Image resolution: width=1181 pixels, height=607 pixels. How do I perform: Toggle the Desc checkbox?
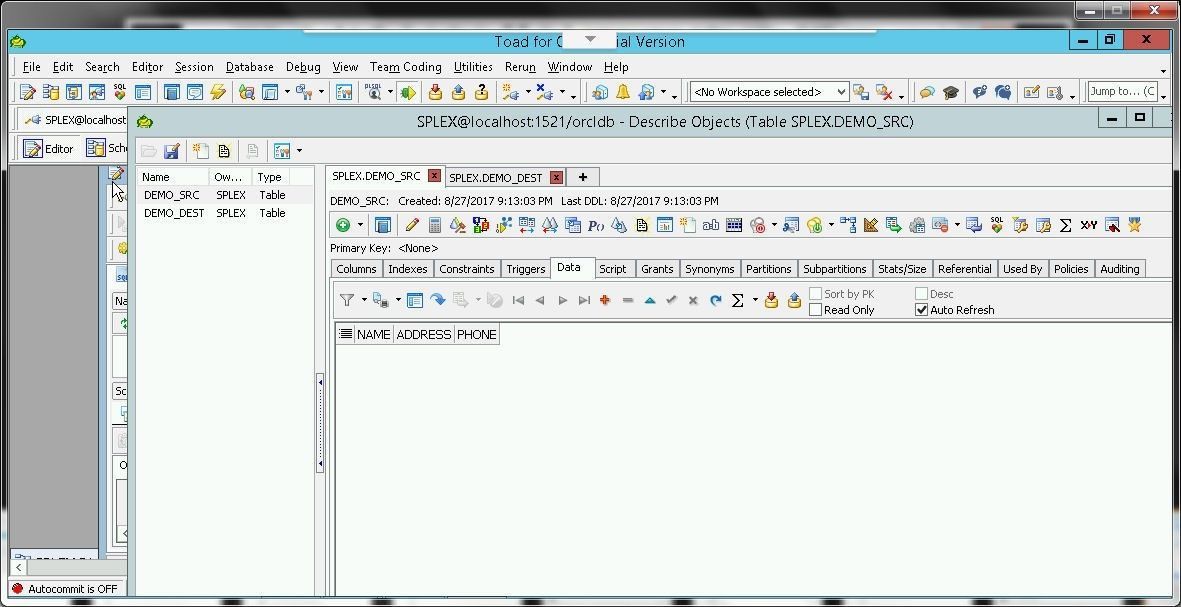coord(921,294)
